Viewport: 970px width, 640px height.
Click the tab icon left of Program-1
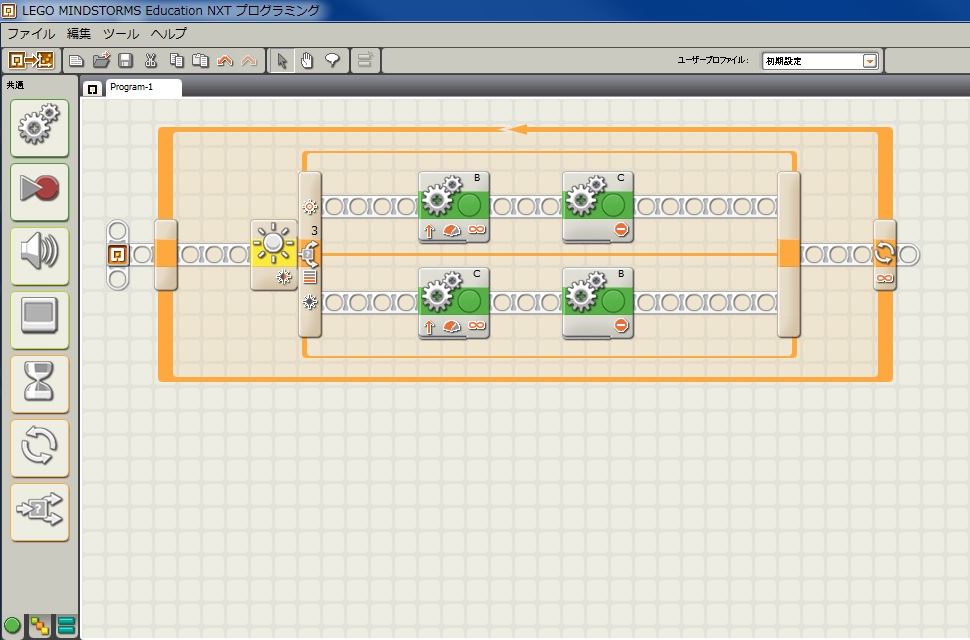(93, 89)
